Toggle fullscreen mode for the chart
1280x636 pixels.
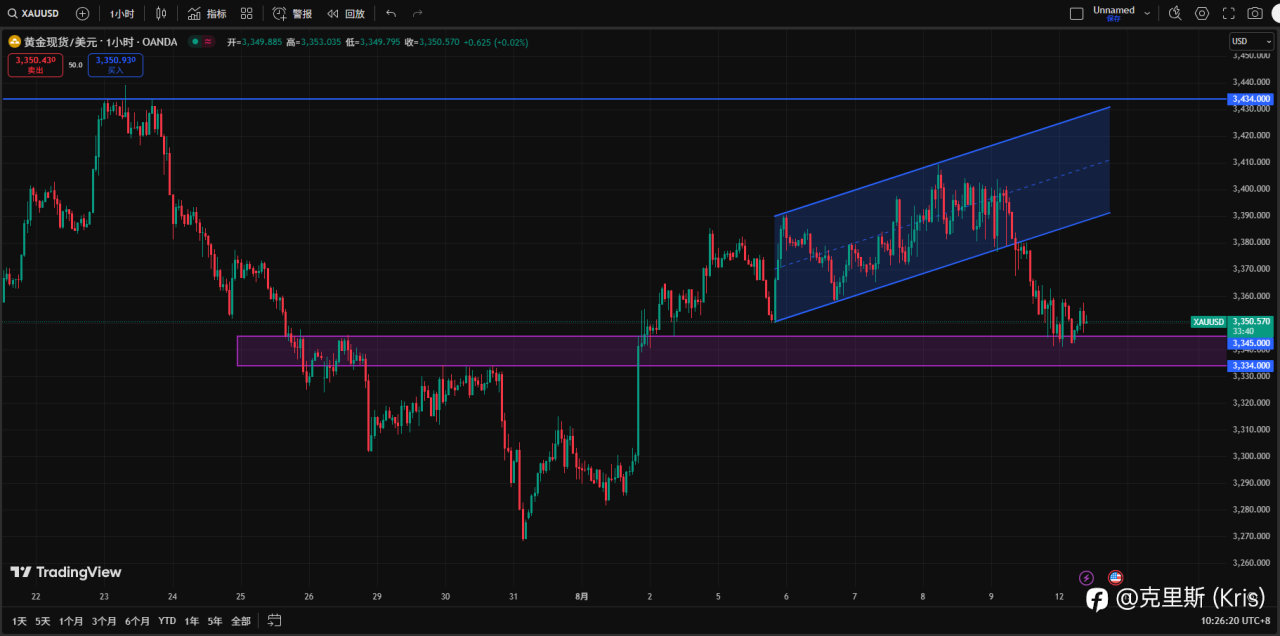coord(1229,13)
